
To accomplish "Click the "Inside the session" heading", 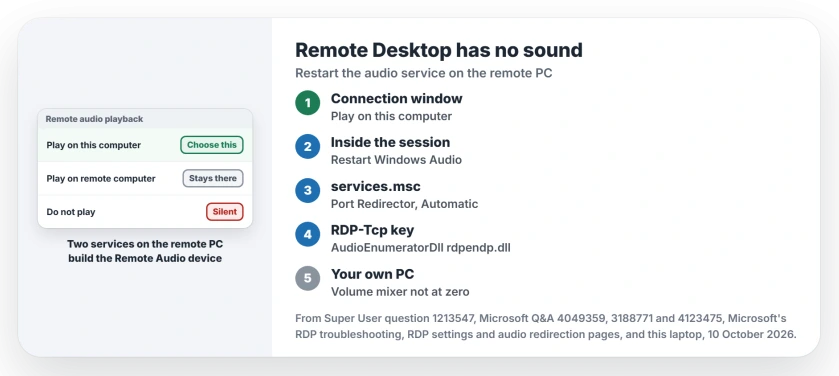I will click(390, 142).
